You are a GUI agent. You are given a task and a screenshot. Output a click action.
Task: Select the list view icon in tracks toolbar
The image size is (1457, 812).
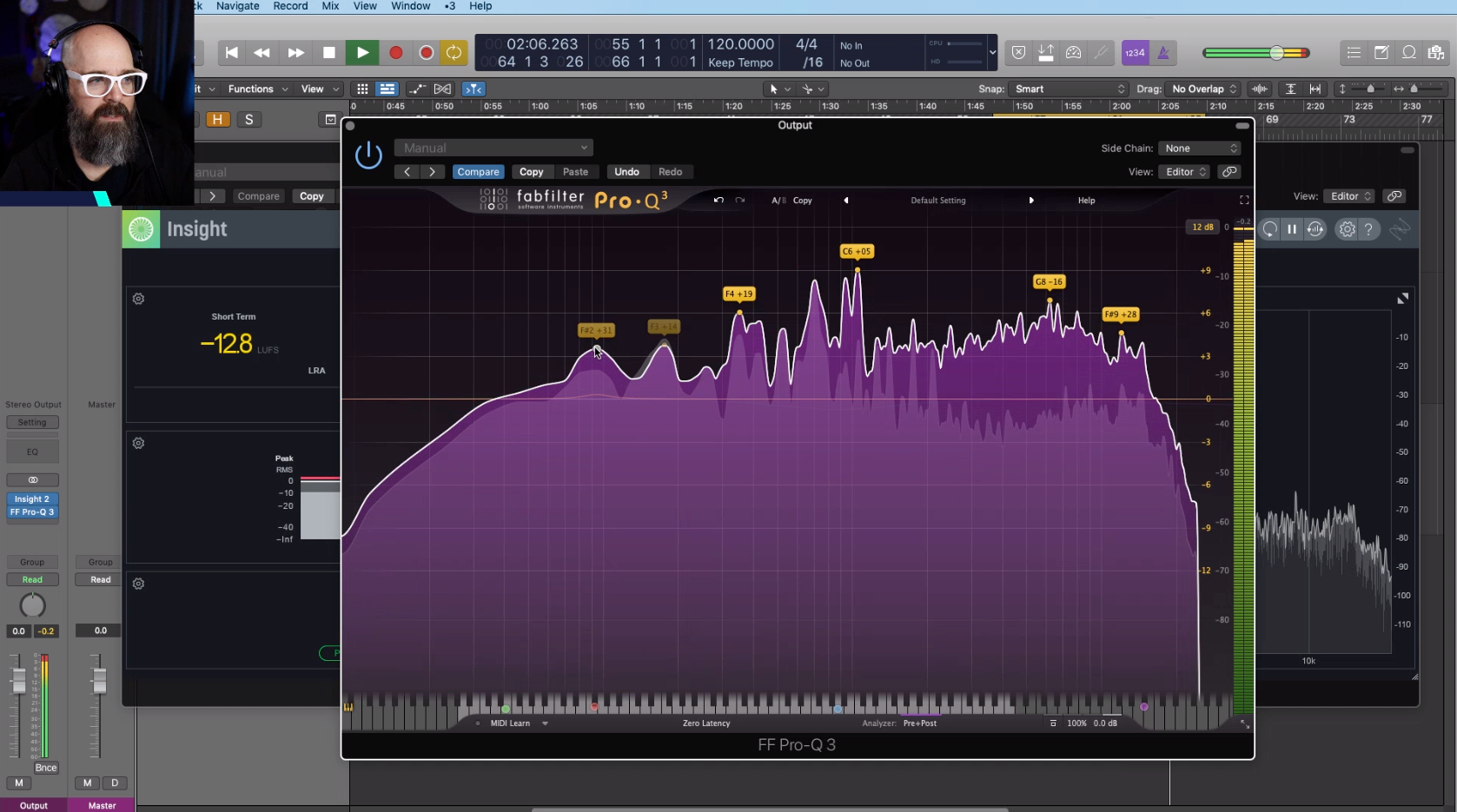coord(387,89)
